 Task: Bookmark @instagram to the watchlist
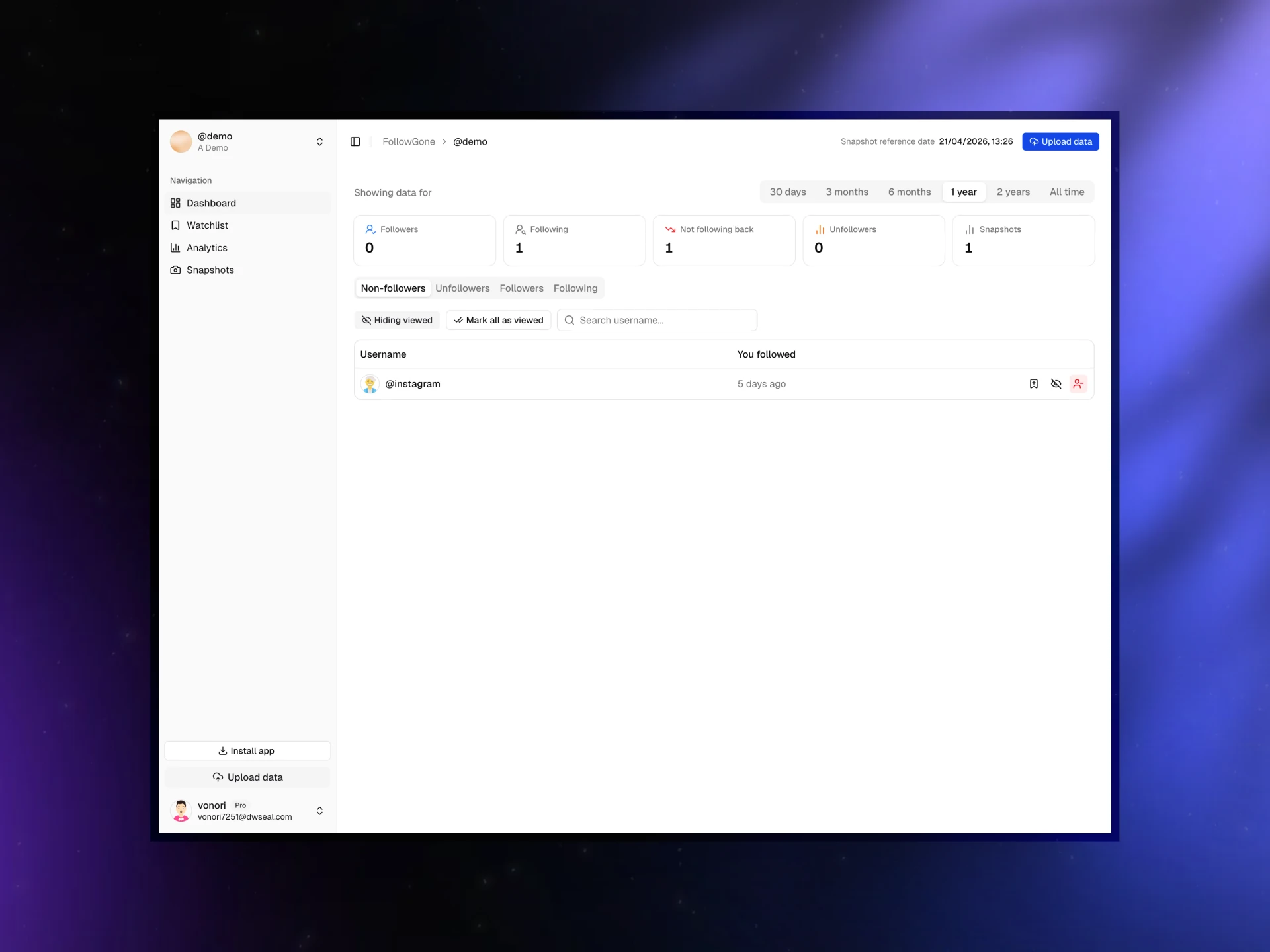pos(1033,384)
